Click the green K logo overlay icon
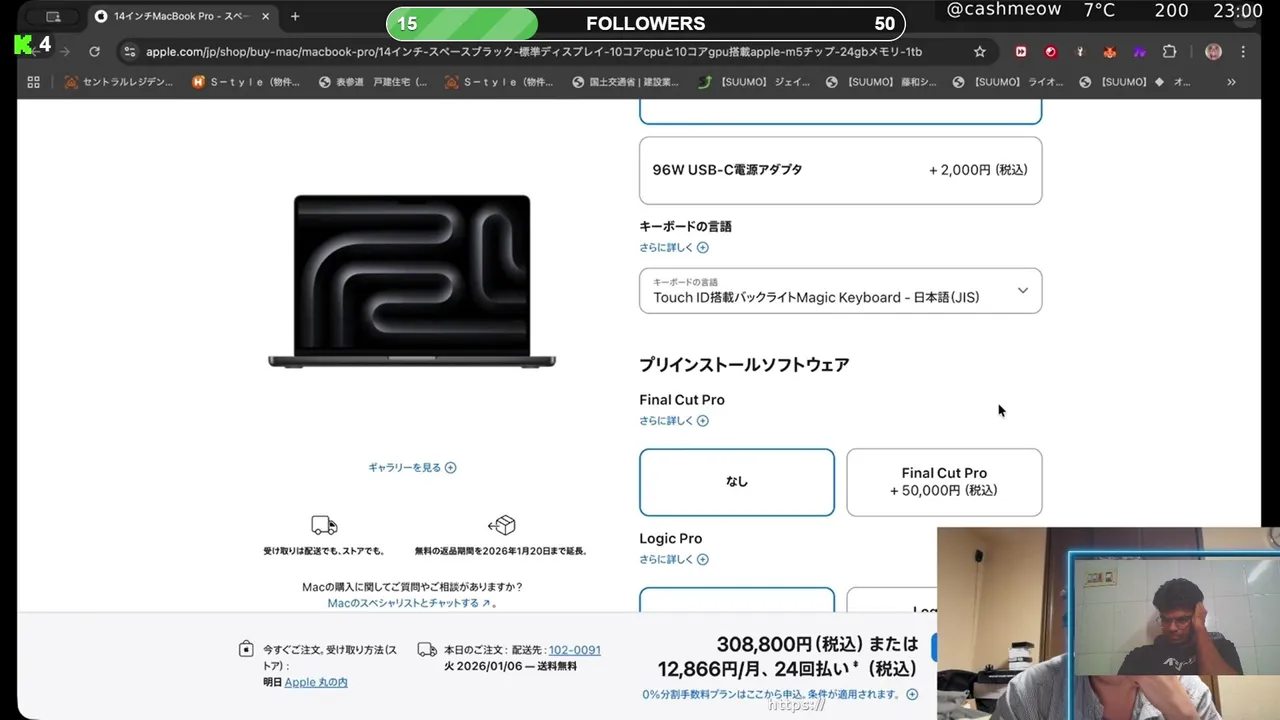 [x=22, y=44]
